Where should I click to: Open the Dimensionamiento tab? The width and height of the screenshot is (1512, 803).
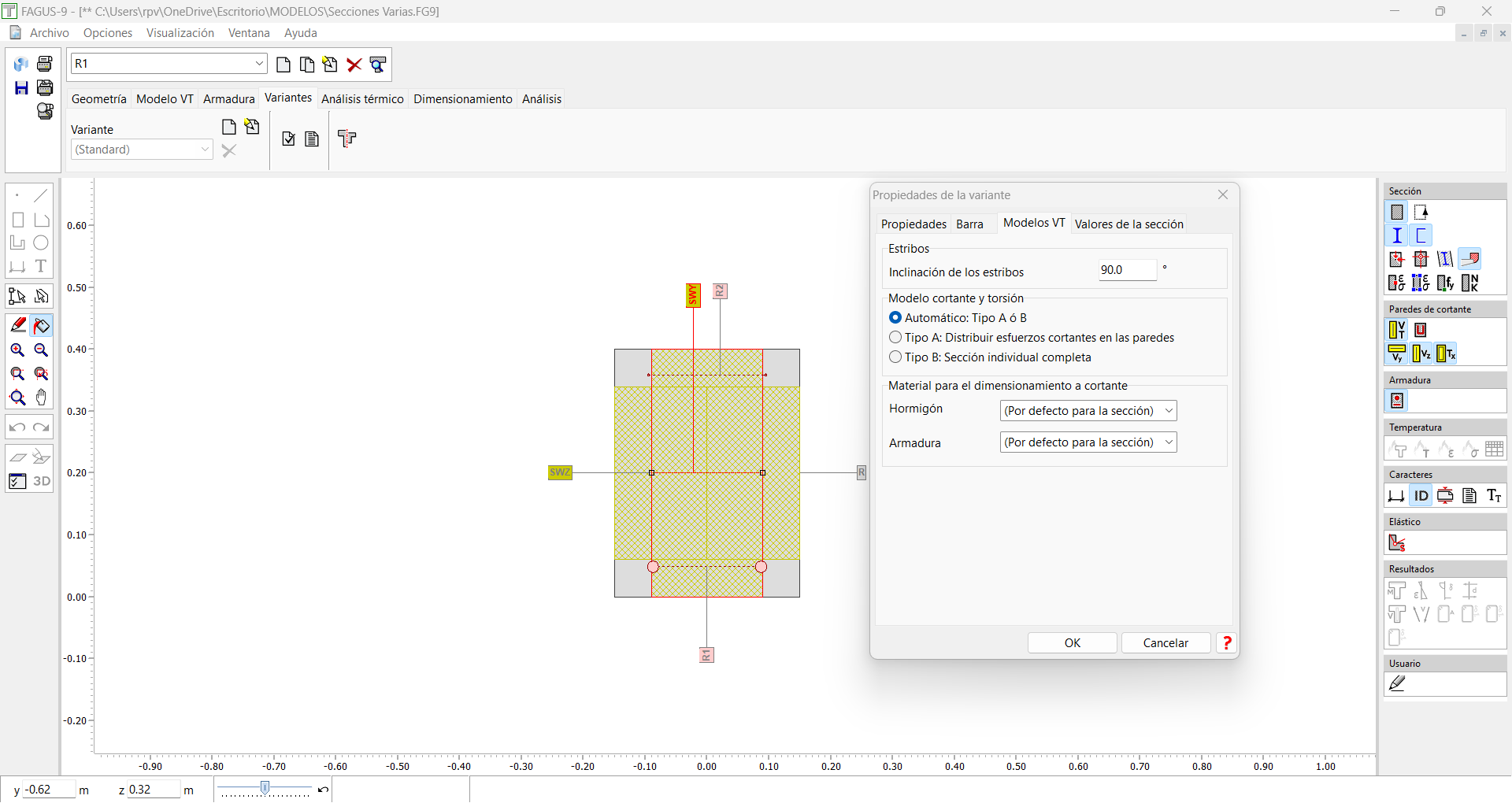462,99
